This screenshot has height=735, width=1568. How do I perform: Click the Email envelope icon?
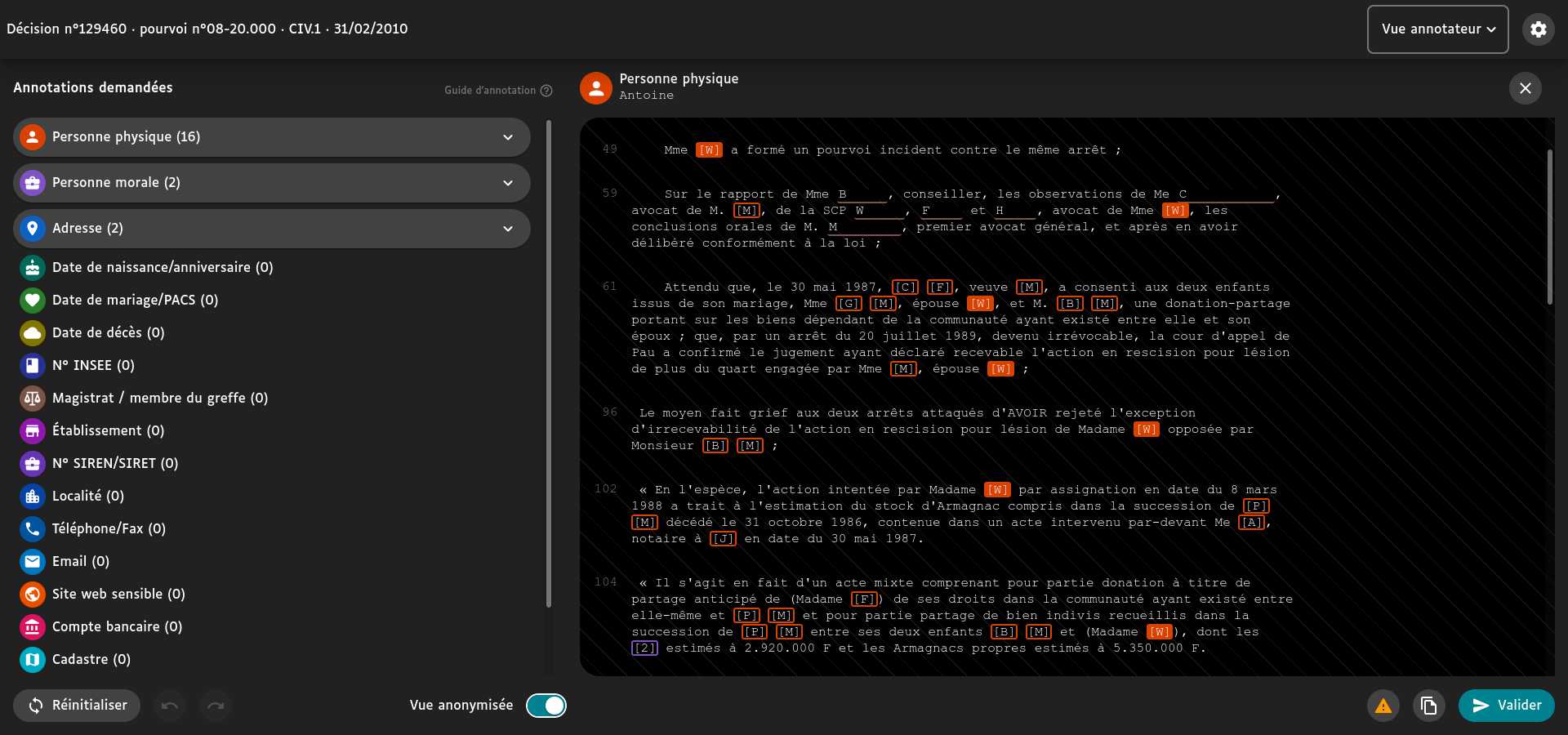33,561
